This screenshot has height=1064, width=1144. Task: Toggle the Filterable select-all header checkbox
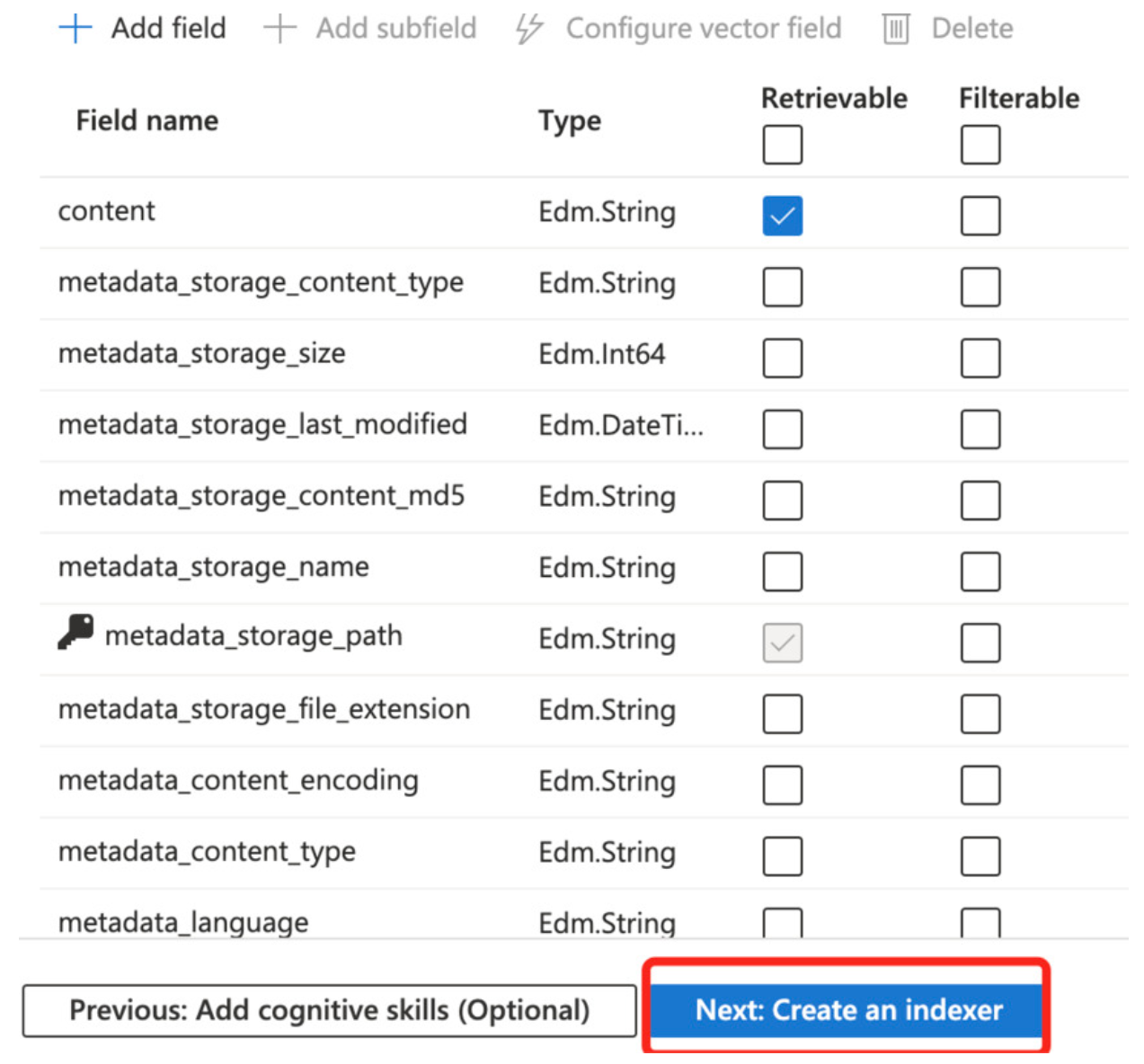pos(980,145)
